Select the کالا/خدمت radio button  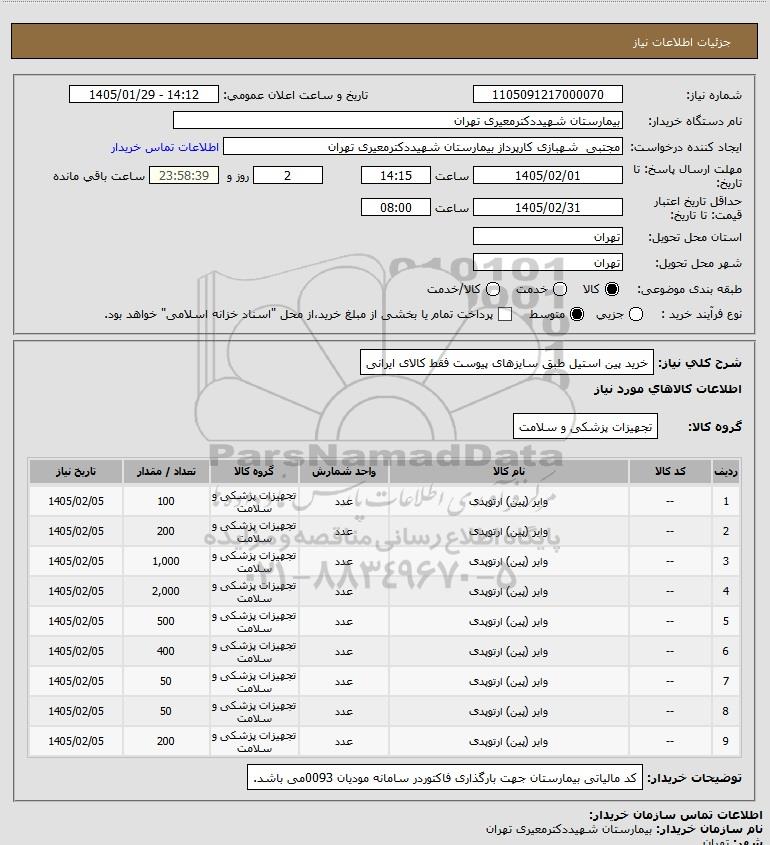click(492, 289)
